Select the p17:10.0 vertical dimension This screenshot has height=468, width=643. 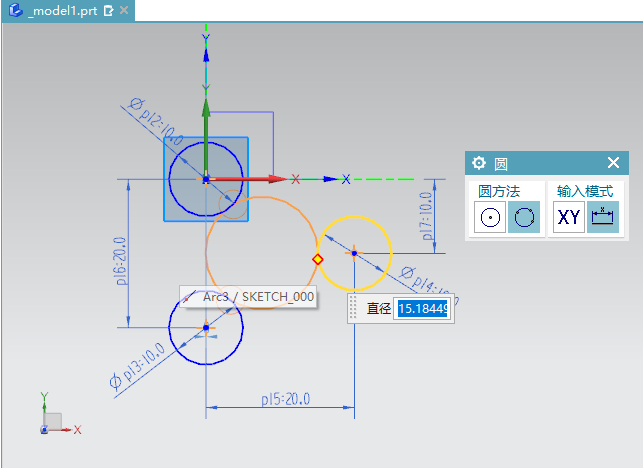(426, 216)
